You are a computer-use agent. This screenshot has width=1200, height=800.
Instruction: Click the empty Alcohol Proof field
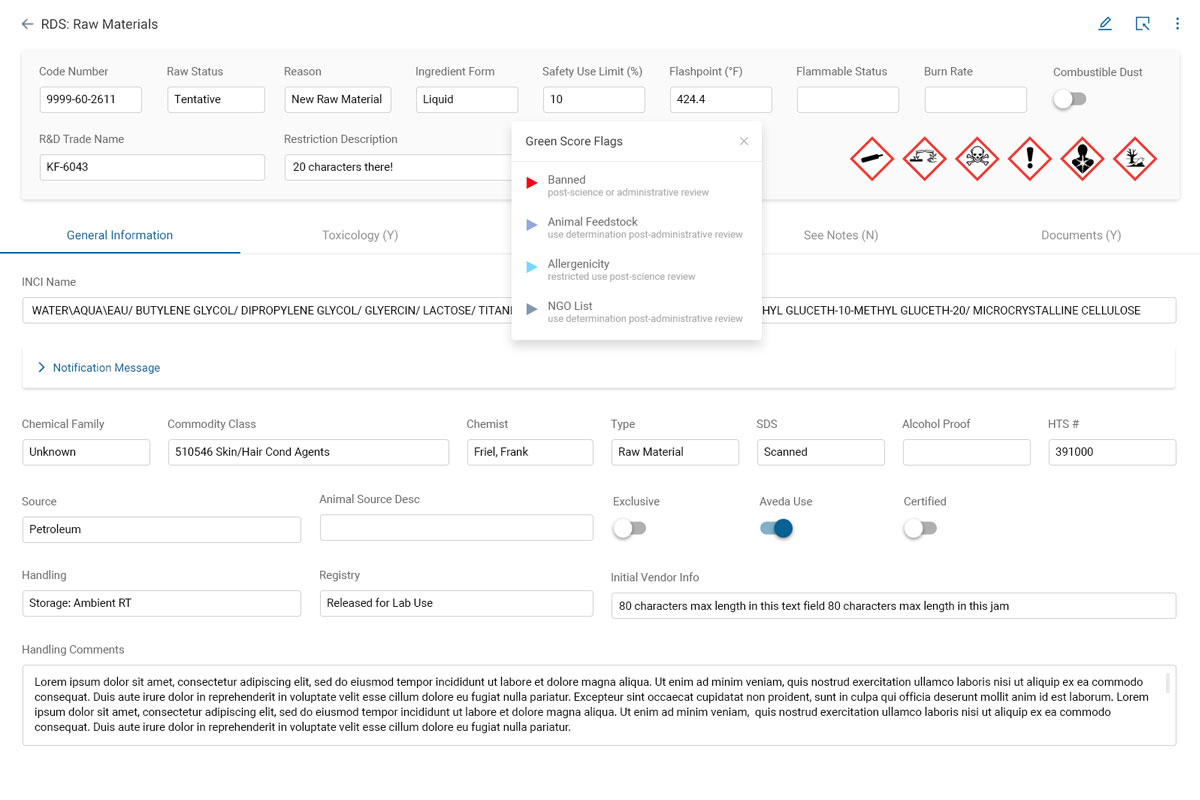[966, 452]
